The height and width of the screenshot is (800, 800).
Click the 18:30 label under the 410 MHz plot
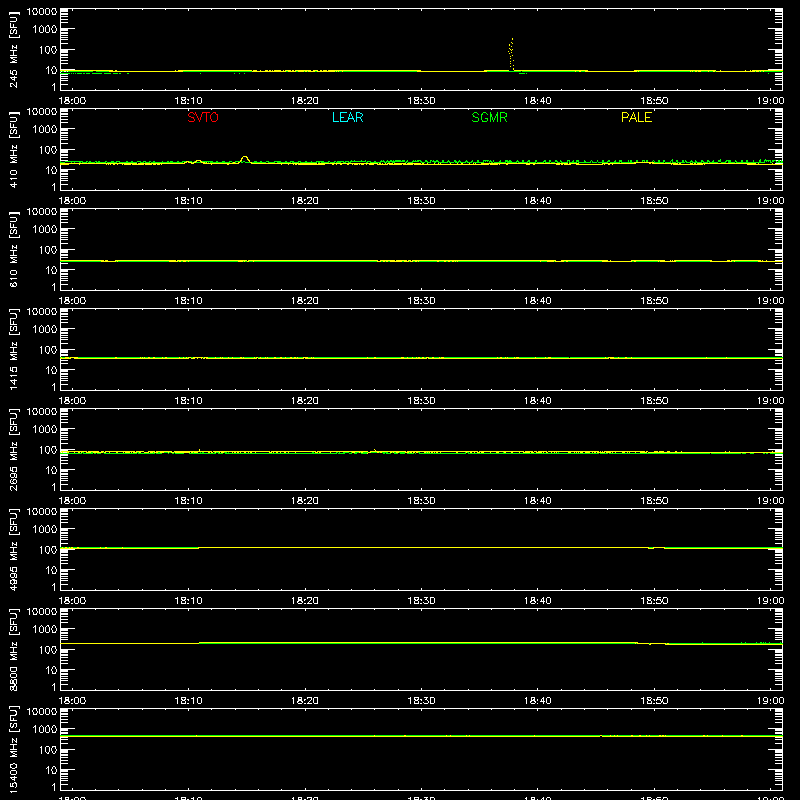[x=421, y=201]
